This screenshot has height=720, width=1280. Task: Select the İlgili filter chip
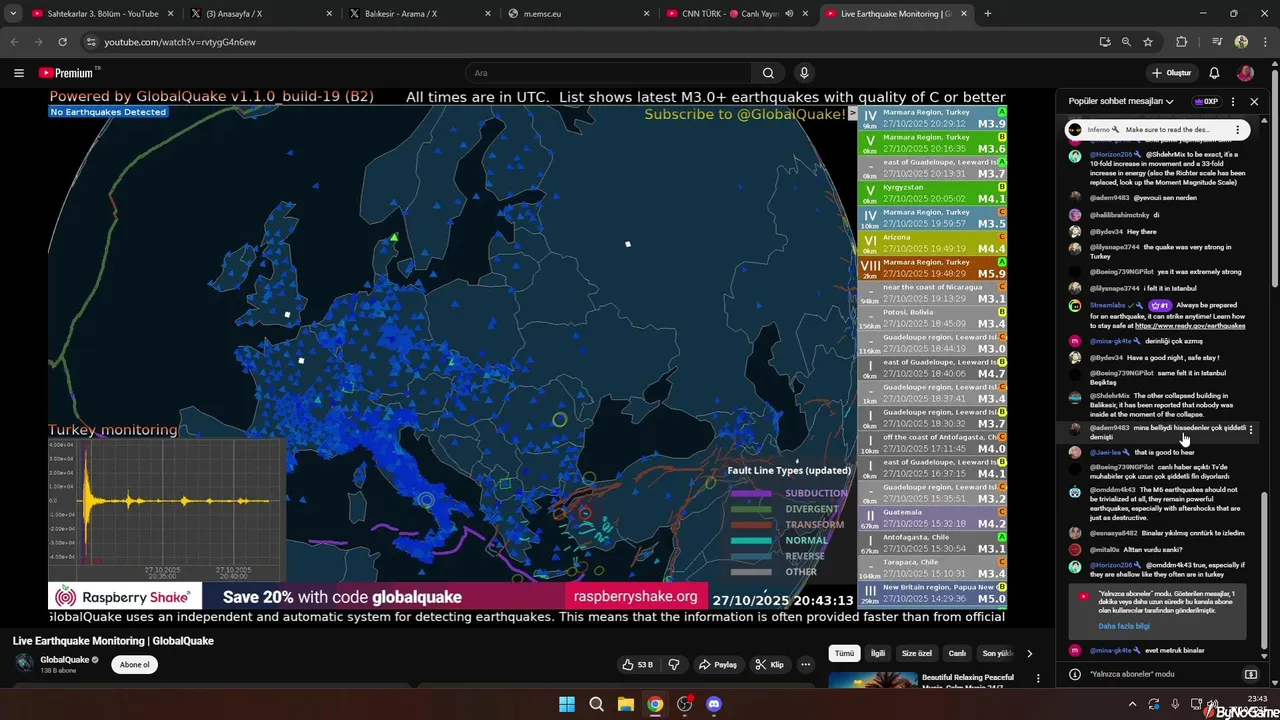[878, 653]
